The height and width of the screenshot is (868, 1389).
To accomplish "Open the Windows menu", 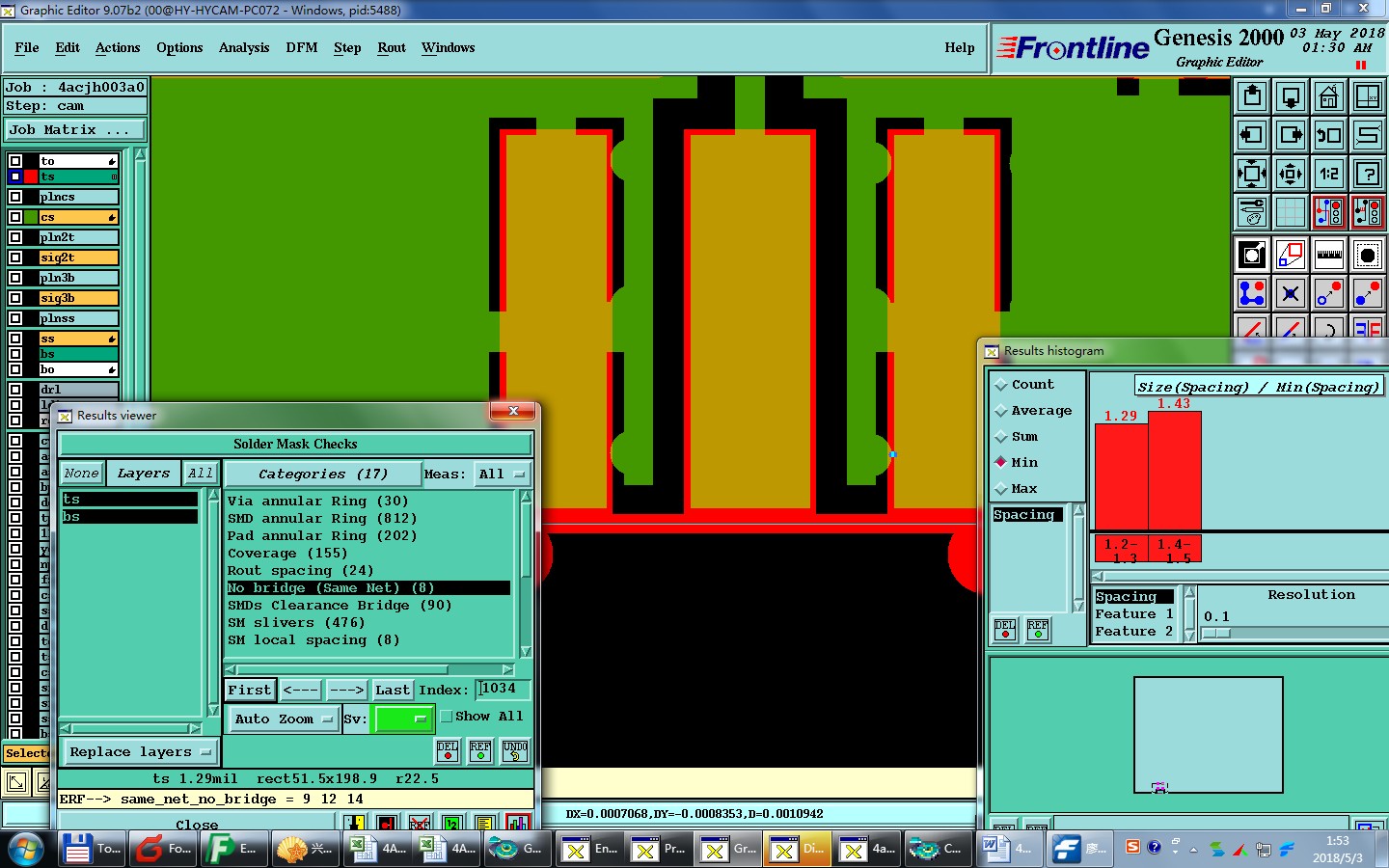I will tap(449, 47).
